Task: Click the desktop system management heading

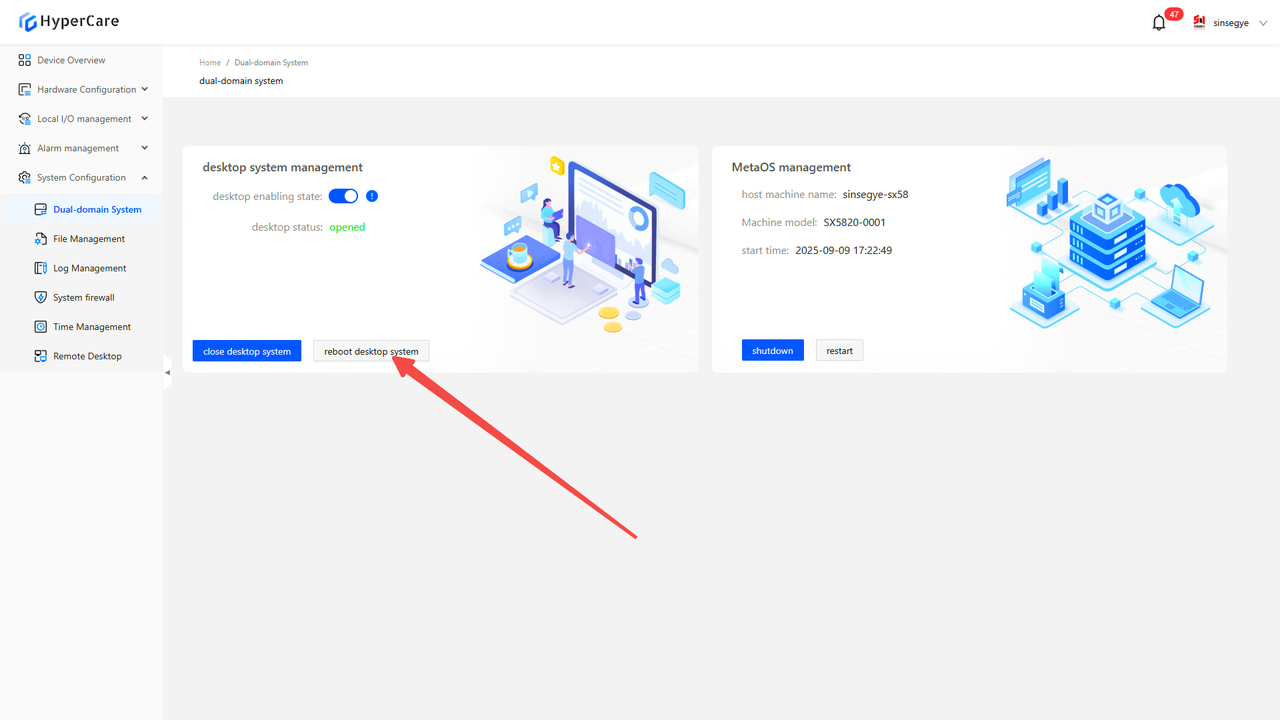Action: pyautogui.click(x=283, y=167)
